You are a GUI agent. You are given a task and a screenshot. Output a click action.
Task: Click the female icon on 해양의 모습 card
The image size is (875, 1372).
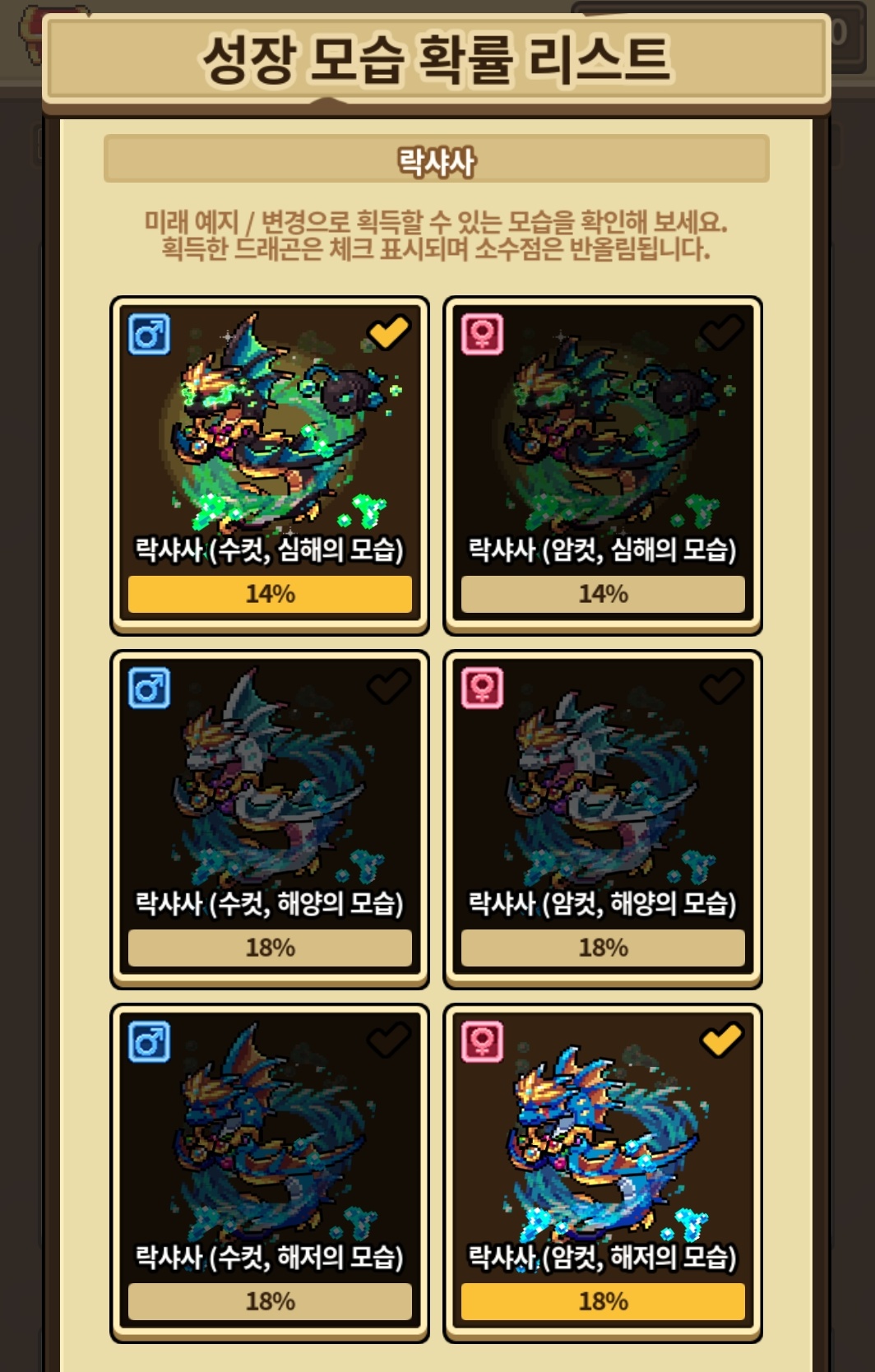click(482, 688)
